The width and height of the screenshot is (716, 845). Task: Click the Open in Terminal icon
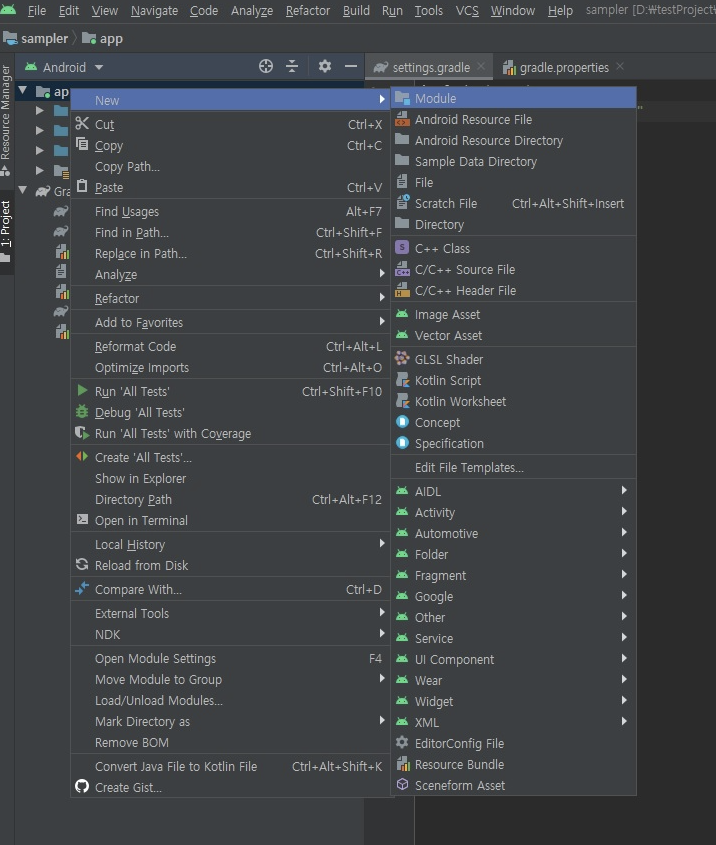(82, 520)
